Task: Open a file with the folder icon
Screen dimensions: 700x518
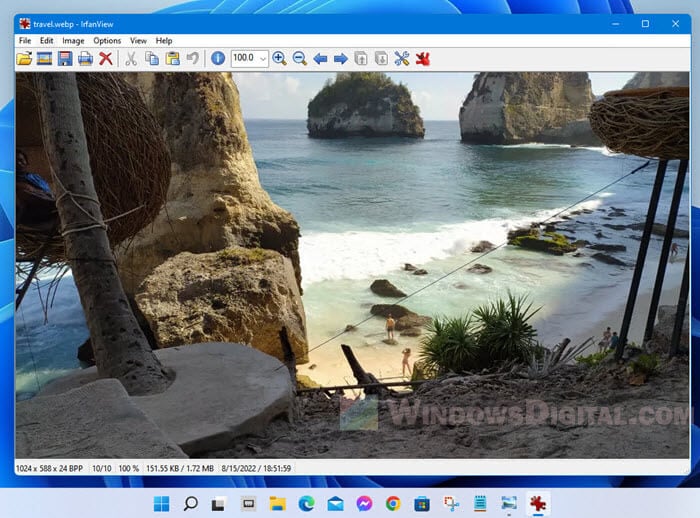Action: [24, 58]
